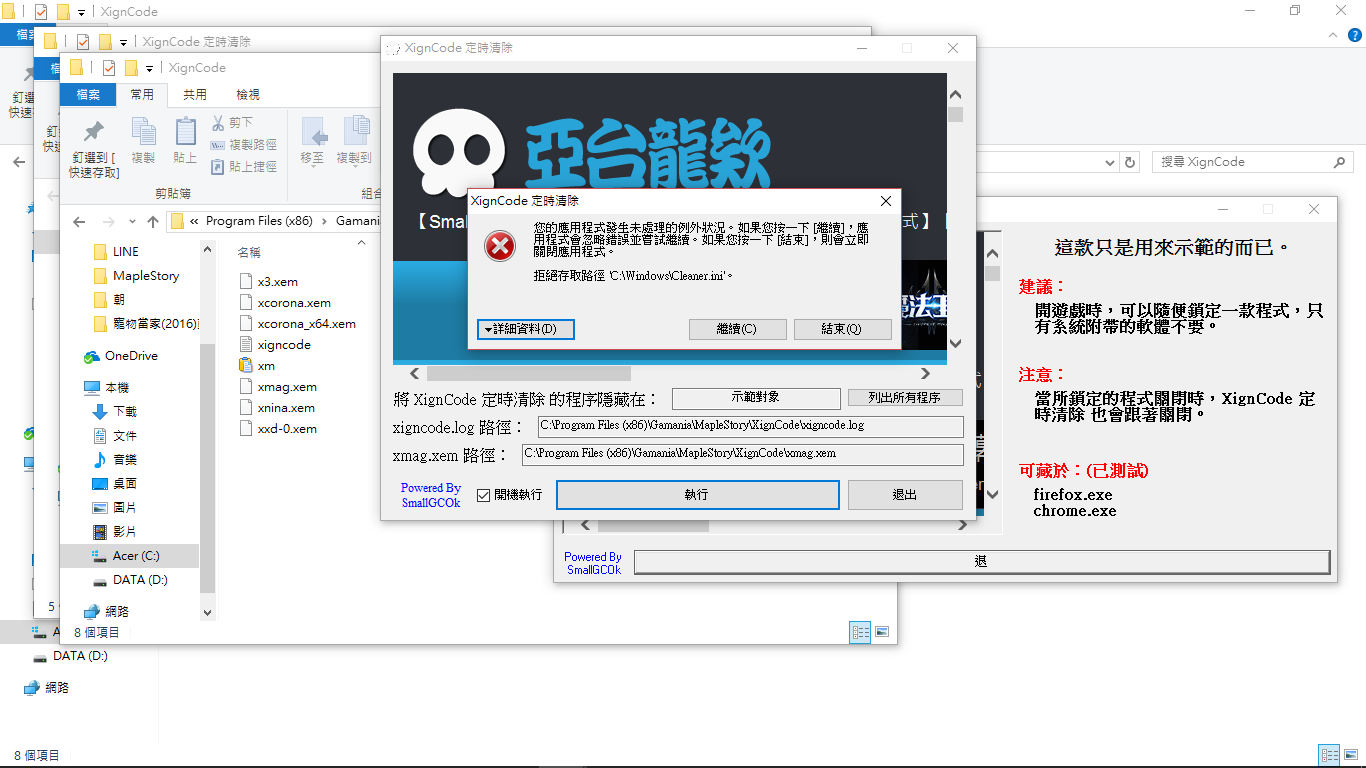1366x768 pixels.
Task: Go back in front Explorer
Action: [80, 221]
